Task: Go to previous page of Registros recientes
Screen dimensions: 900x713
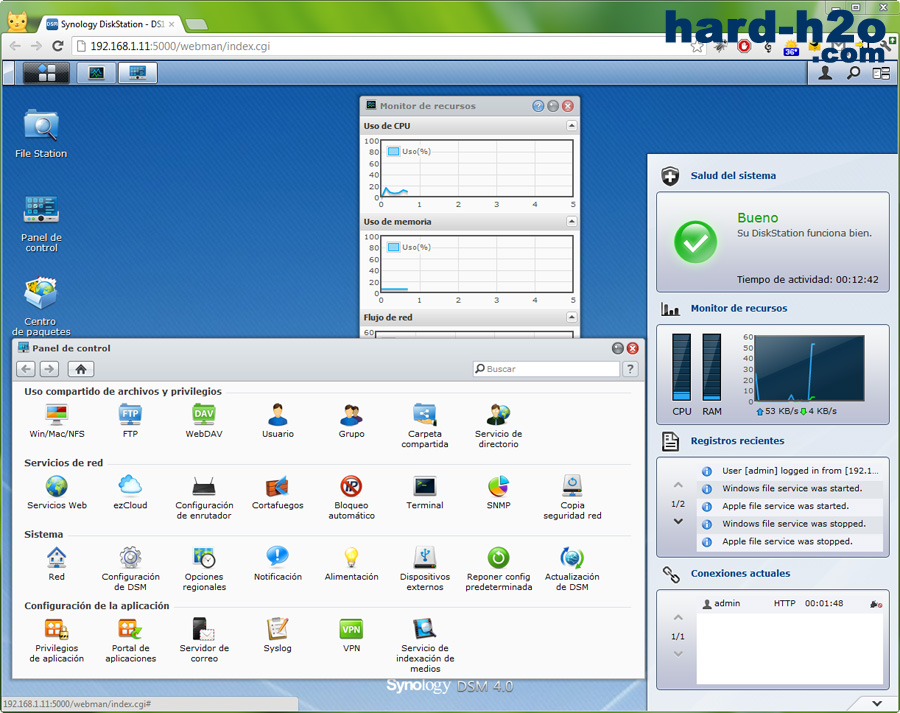Action: 678,485
